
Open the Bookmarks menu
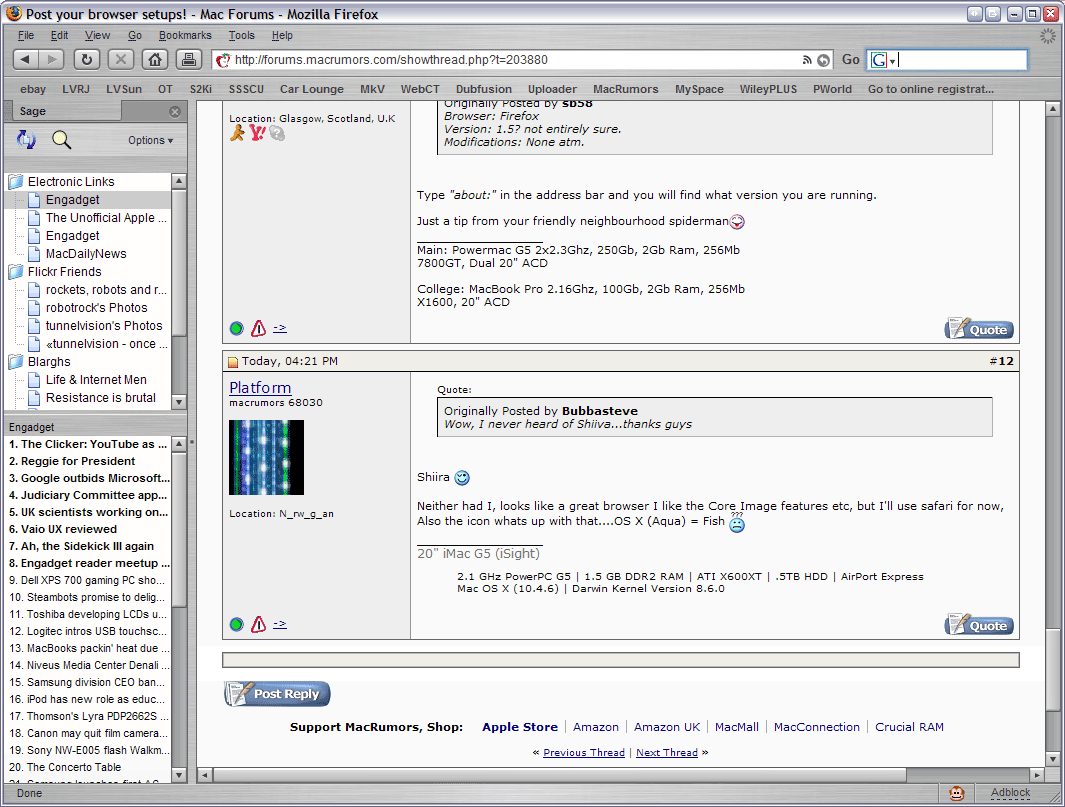(x=185, y=35)
